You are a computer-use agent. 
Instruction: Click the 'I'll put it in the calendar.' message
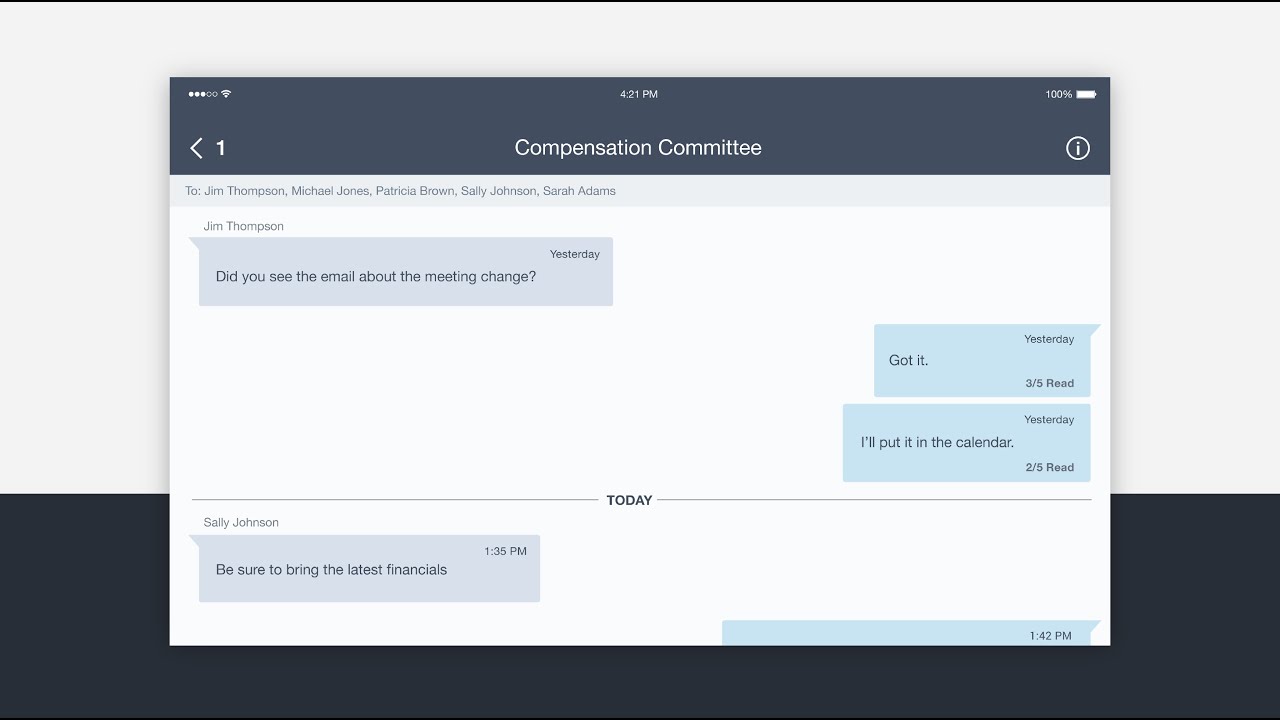tap(966, 443)
